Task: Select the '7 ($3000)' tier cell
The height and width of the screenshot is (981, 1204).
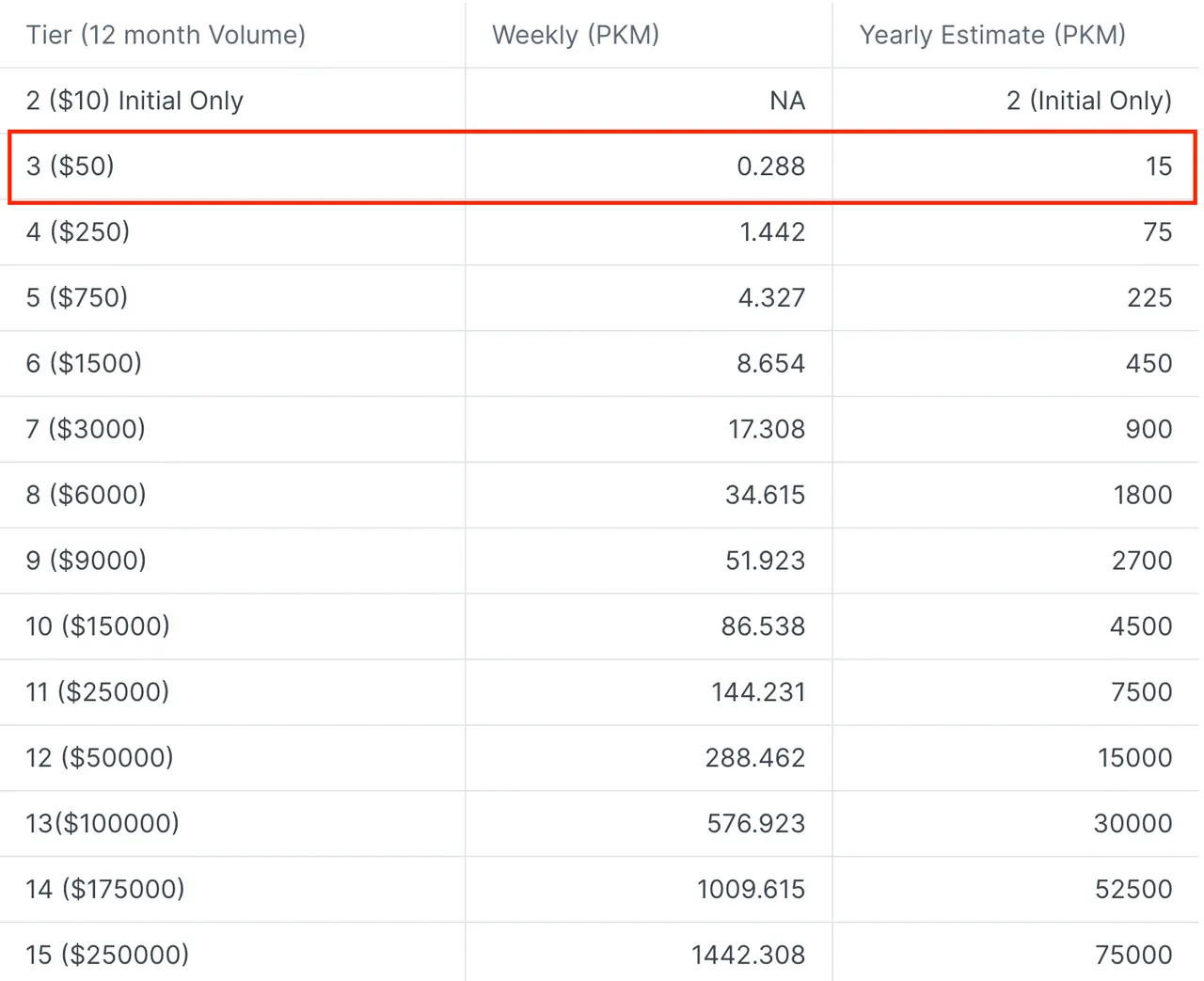Action: coord(86,429)
